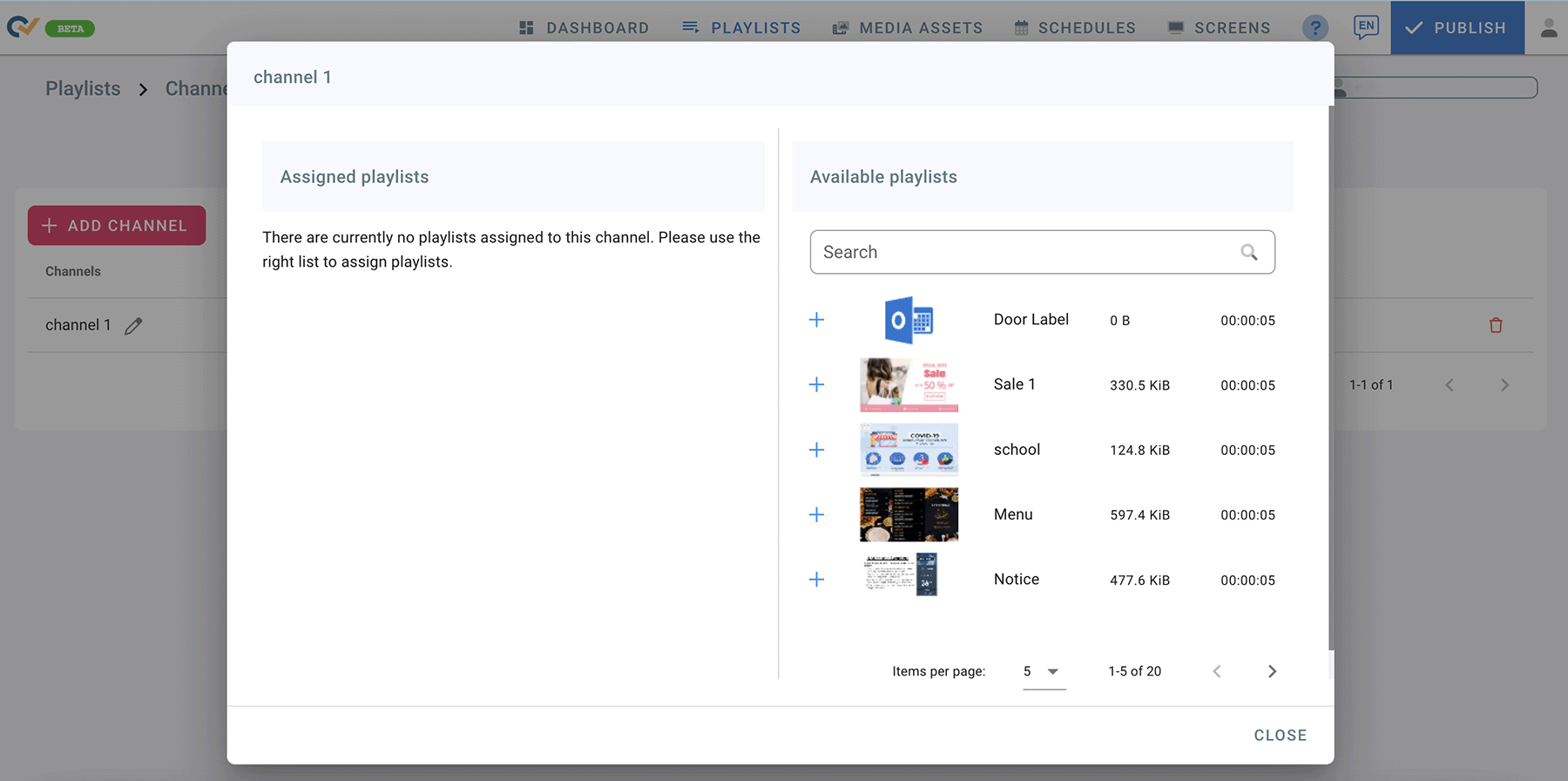Open the user account profile icon
Viewport: 1568px width, 781px height.
click(1548, 28)
